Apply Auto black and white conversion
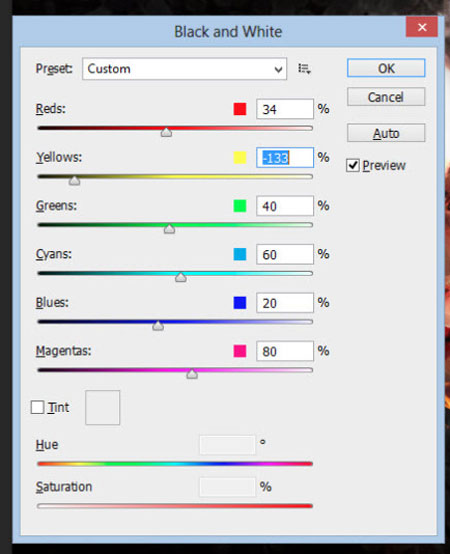Image resolution: width=450 pixels, height=554 pixels. tap(386, 133)
